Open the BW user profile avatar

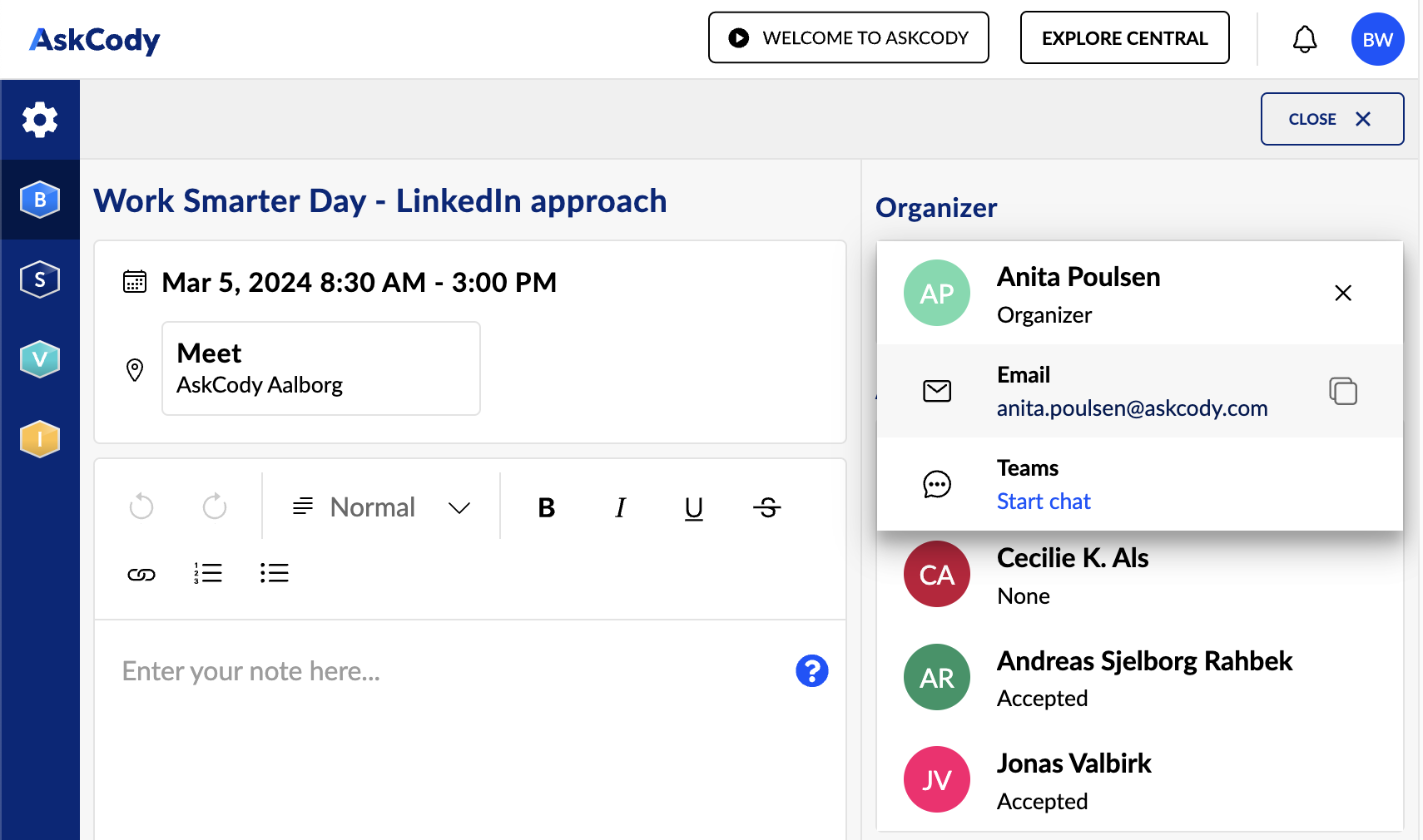click(x=1378, y=39)
